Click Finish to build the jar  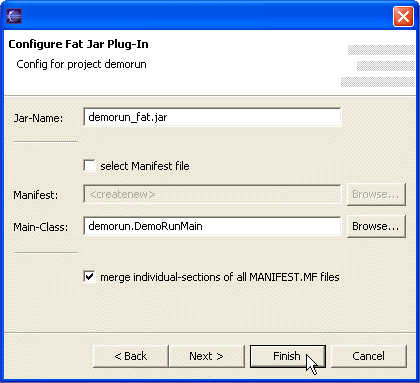(x=287, y=356)
